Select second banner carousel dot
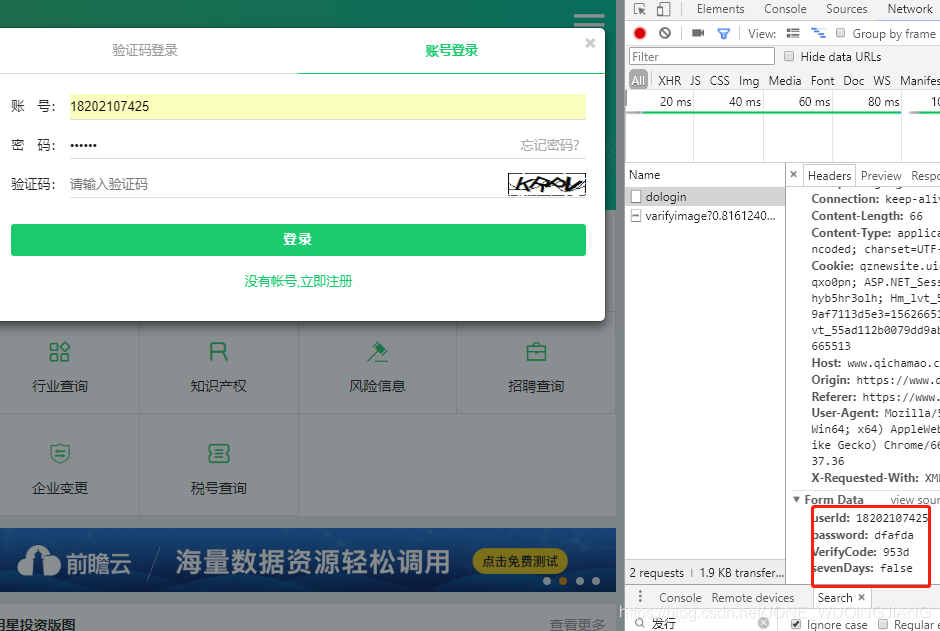 [563, 581]
